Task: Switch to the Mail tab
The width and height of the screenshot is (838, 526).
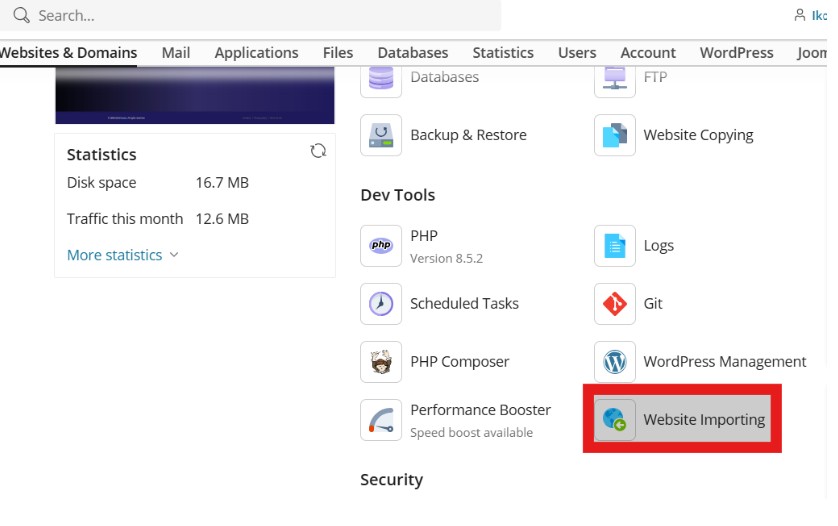Action: [176, 53]
